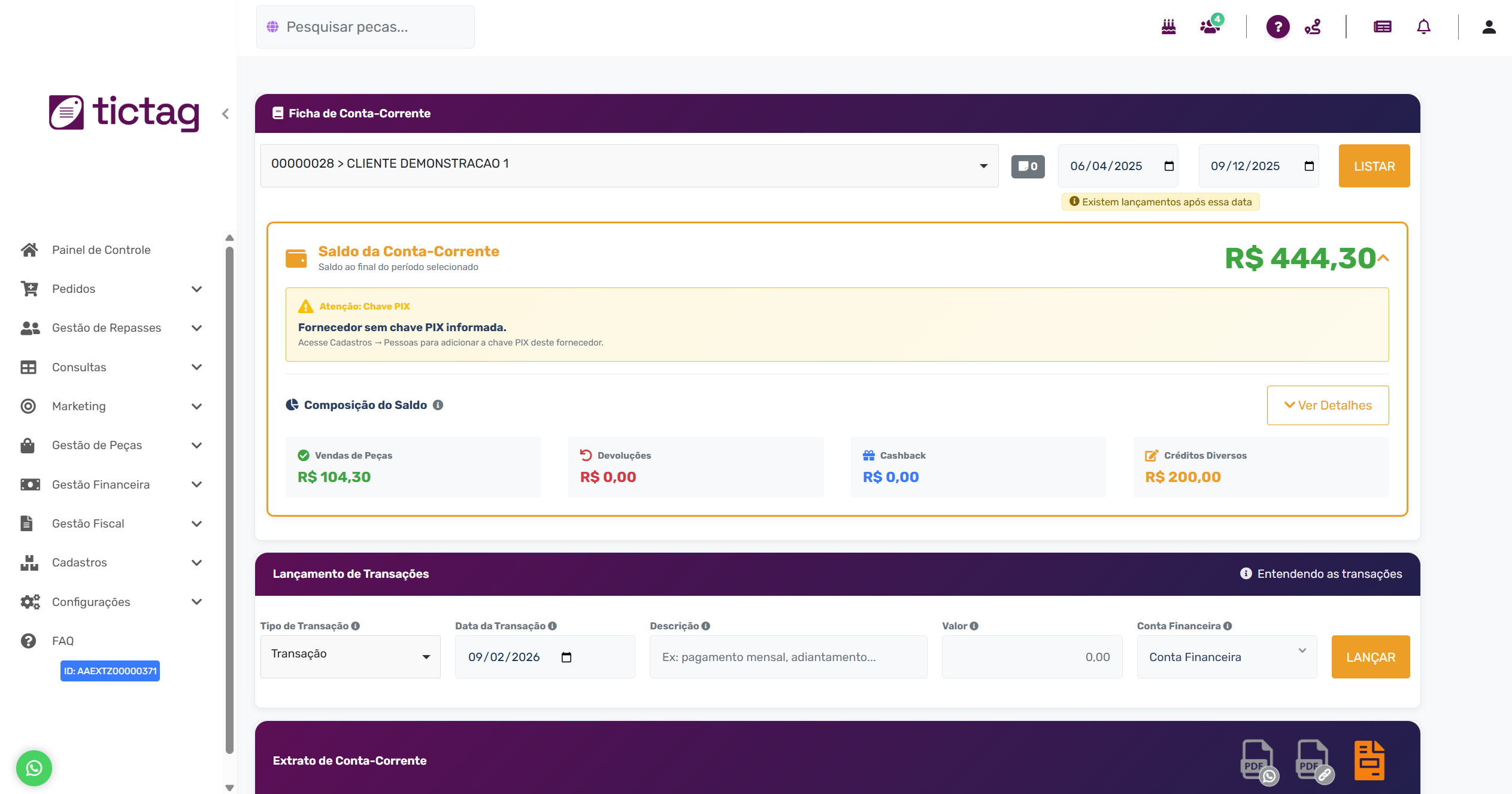Click the user profile icon
This screenshot has width=1512, height=794.
1489,27
